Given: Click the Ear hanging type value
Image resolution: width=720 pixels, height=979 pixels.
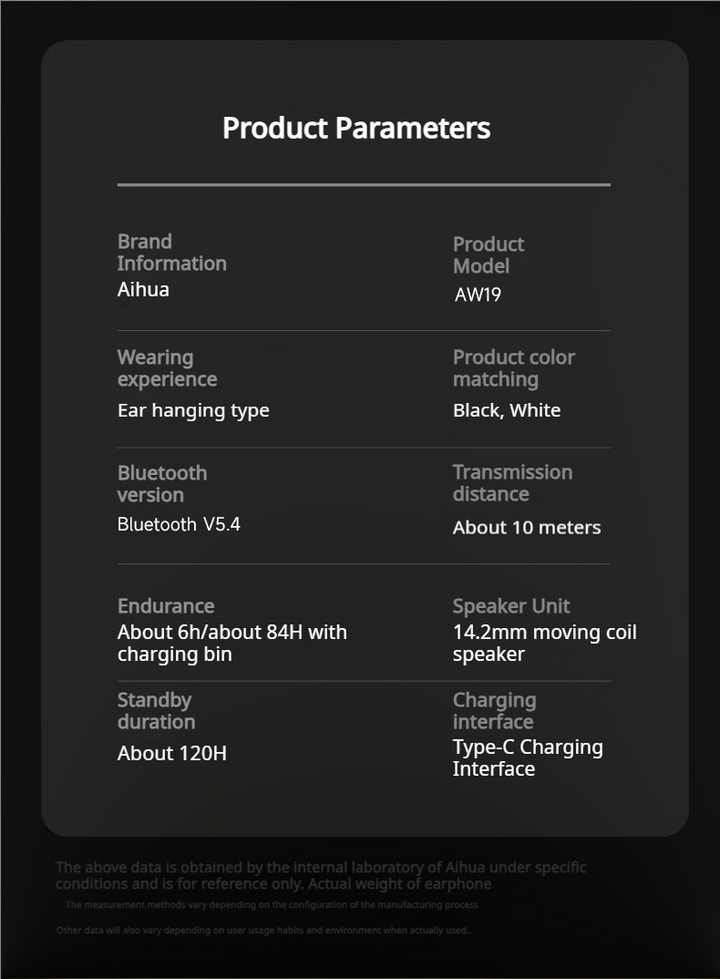Looking at the screenshot, I should click(x=193, y=410).
